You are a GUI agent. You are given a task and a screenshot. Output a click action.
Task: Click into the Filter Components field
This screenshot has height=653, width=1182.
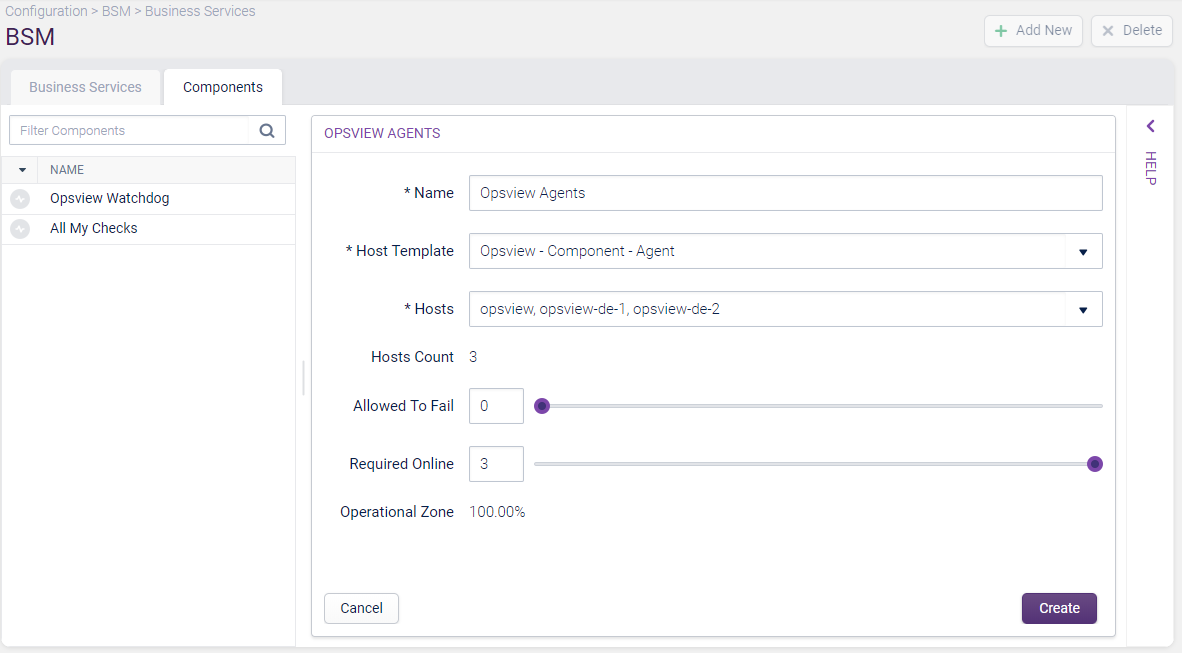(129, 130)
